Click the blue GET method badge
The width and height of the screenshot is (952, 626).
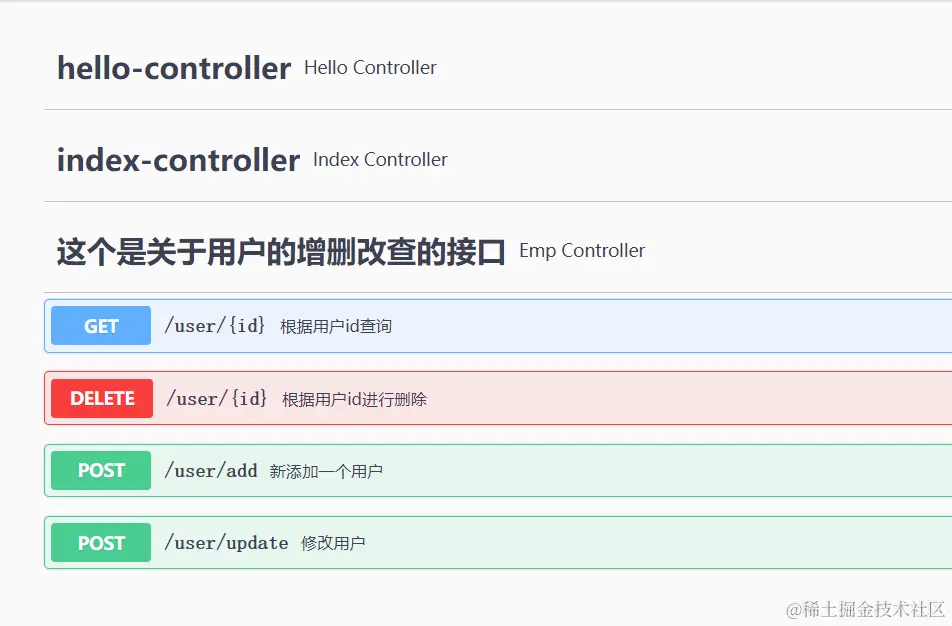pyautogui.click(x=101, y=326)
